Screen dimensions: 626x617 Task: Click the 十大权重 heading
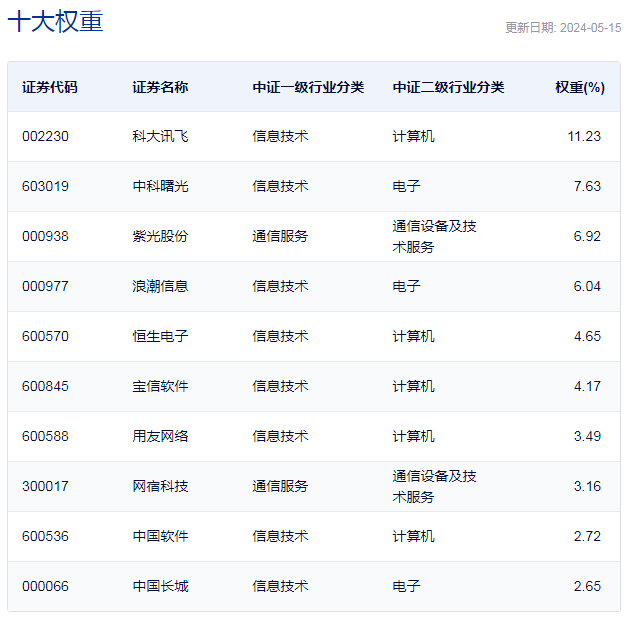point(55,21)
